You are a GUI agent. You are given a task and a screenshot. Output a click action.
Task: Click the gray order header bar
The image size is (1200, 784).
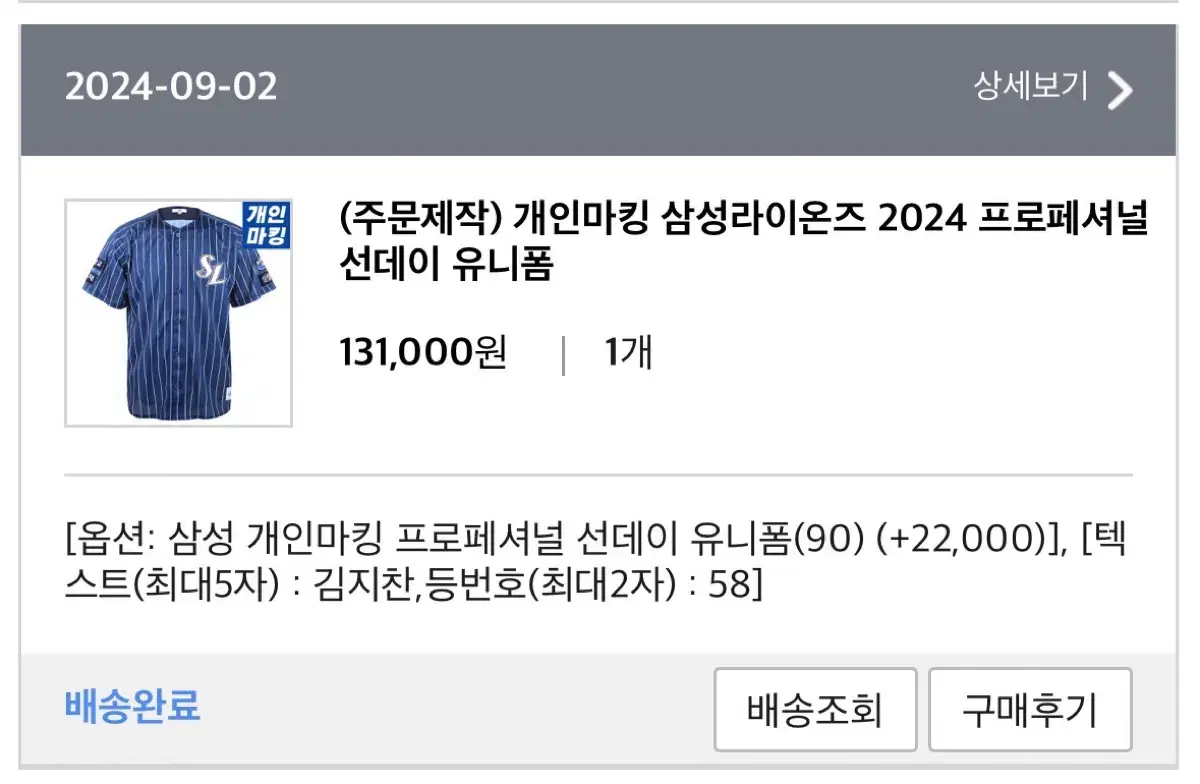(x=598, y=90)
